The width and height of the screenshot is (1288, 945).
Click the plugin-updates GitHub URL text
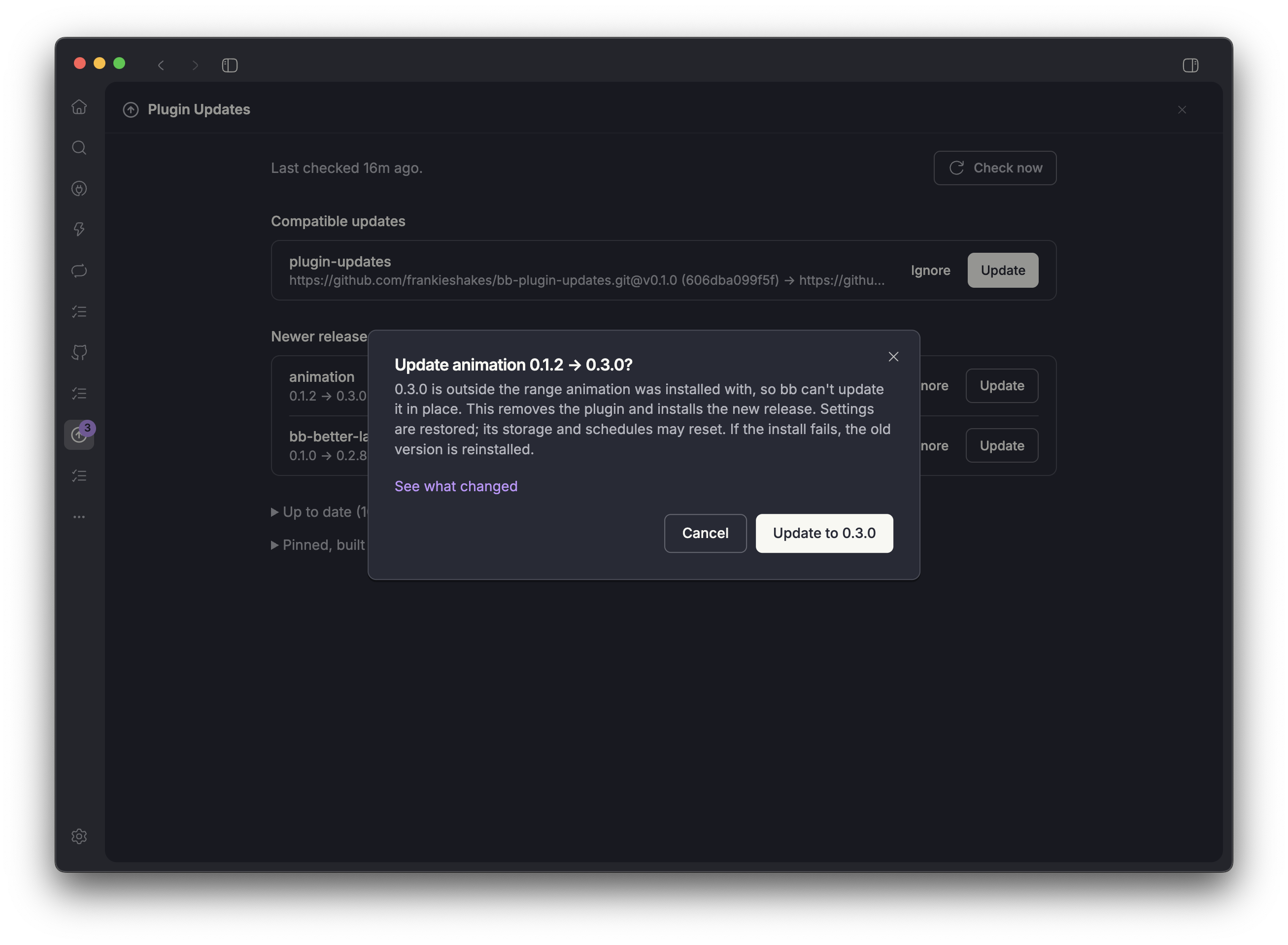point(587,280)
